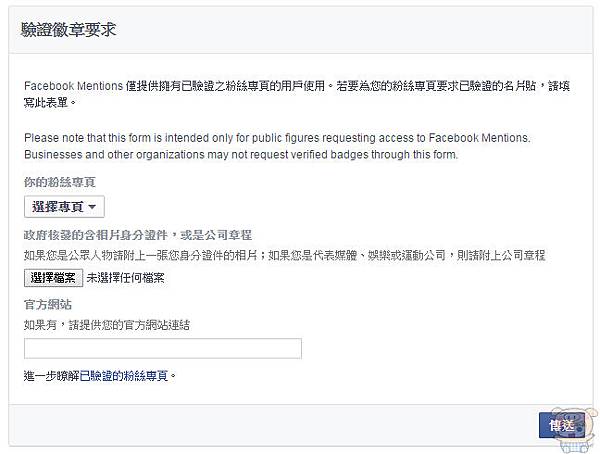The width and height of the screenshot is (600, 454).
Task: Click the 官方網站 field label
Action: (47, 305)
